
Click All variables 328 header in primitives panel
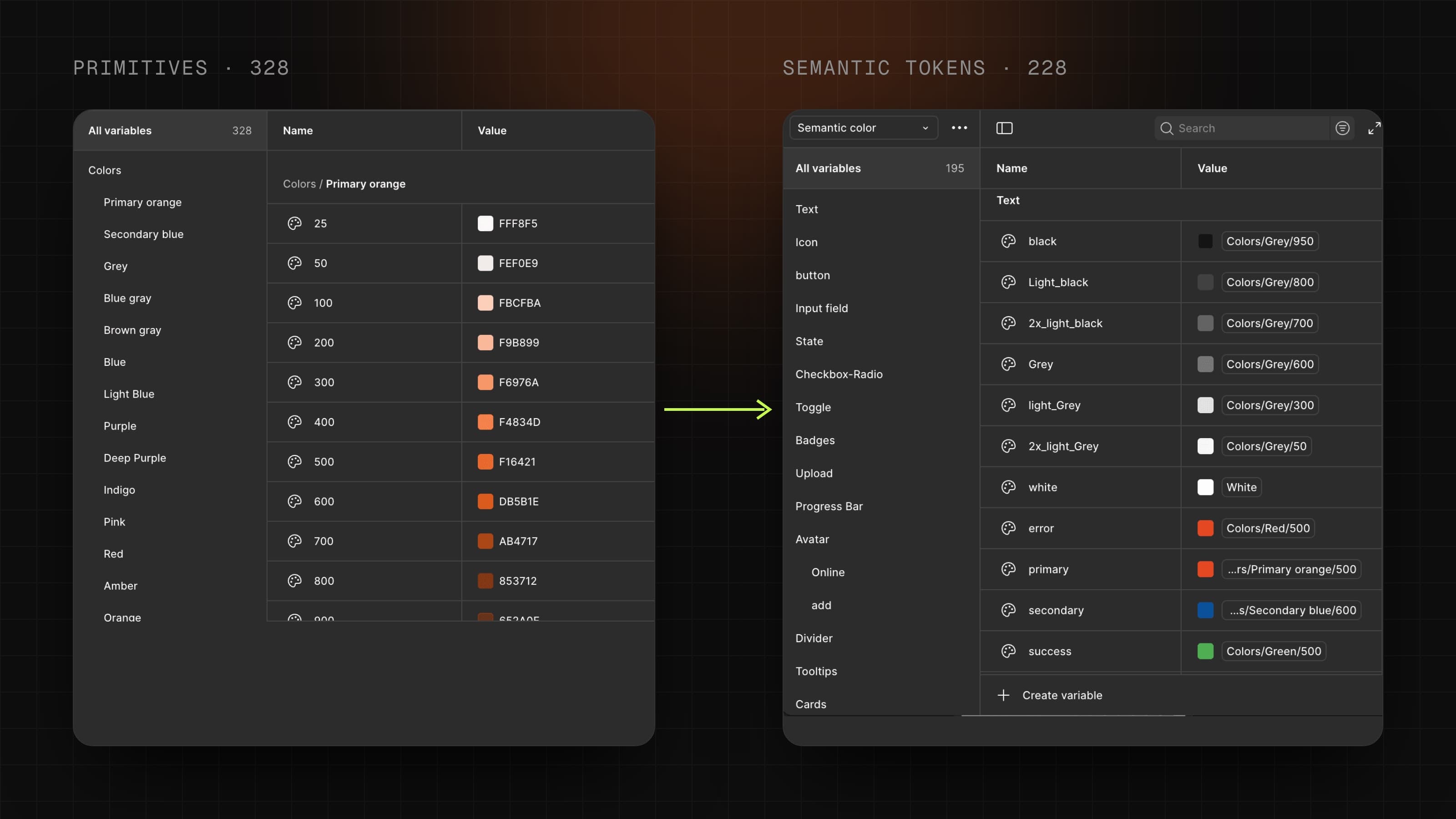tap(170, 131)
